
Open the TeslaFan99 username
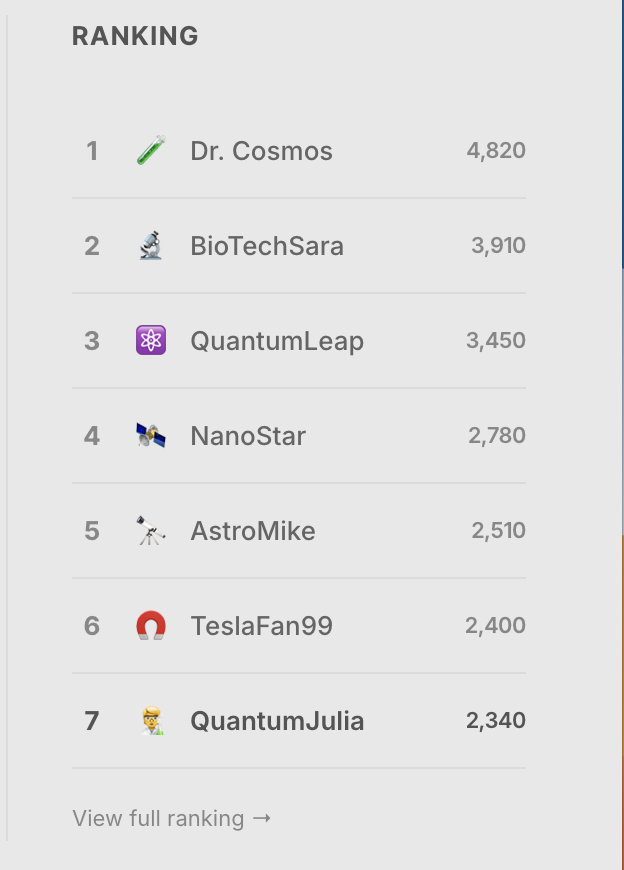261,626
